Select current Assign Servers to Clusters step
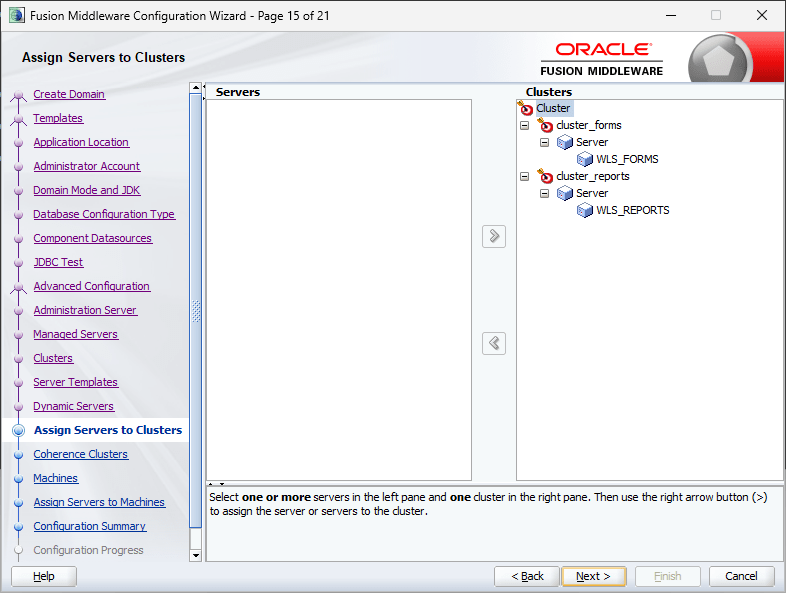Image resolution: width=786 pixels, height=593 pixels. point(108,430)
